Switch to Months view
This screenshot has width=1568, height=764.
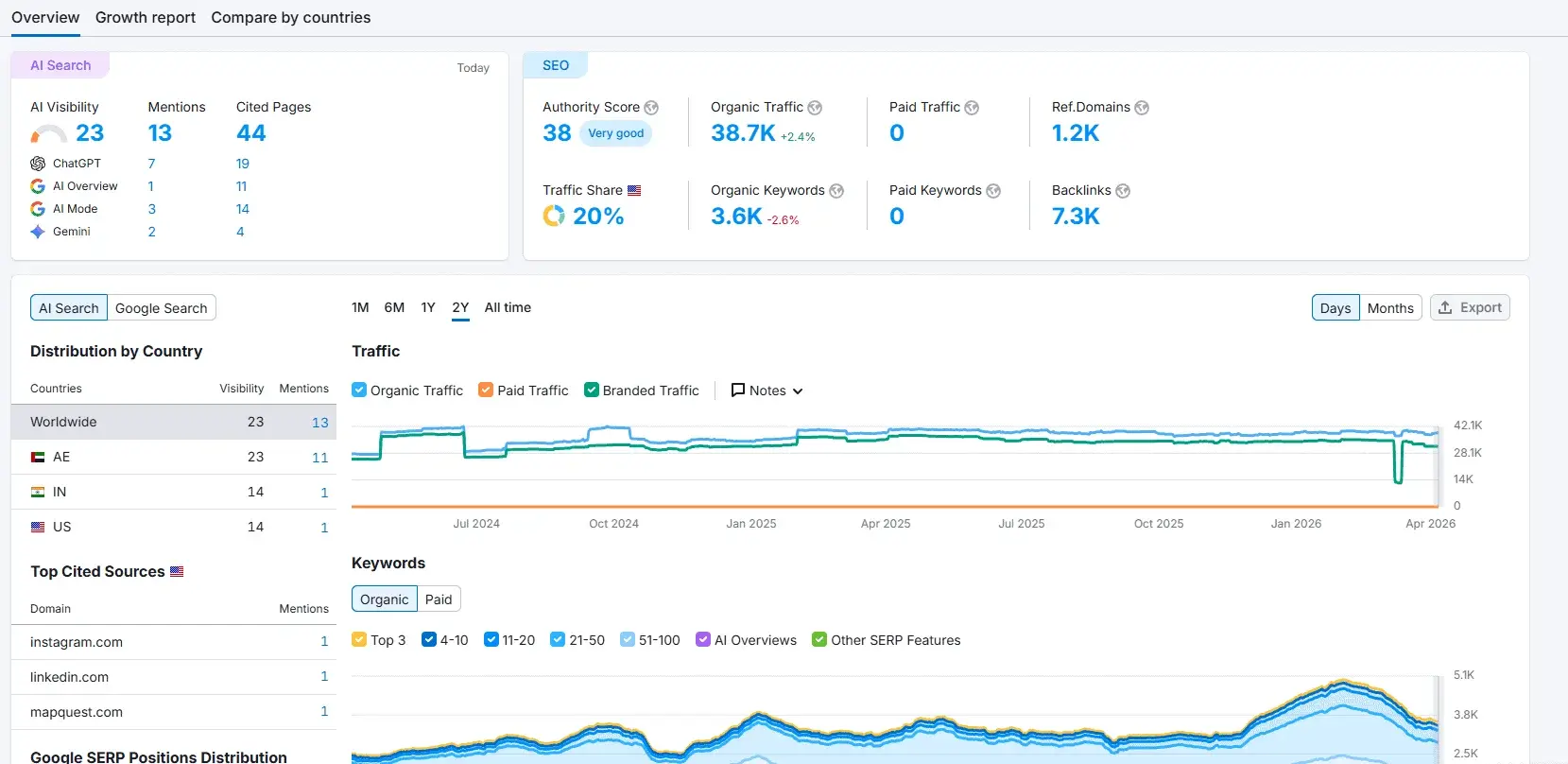click(1390, 308)
